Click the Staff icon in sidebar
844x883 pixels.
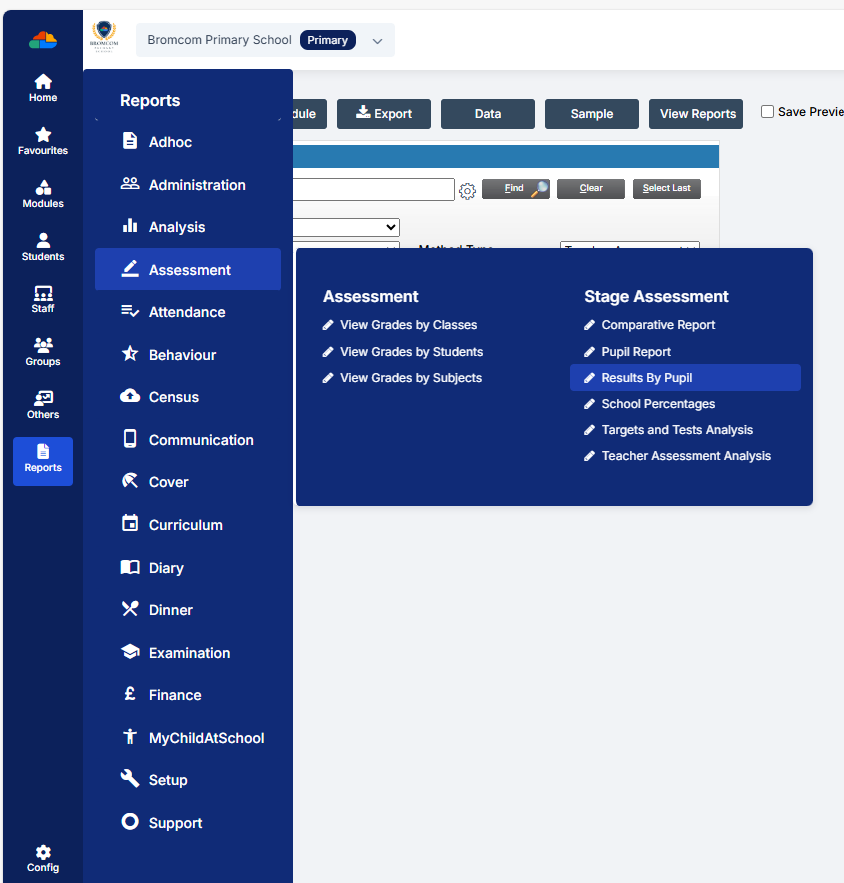point(43,299)
